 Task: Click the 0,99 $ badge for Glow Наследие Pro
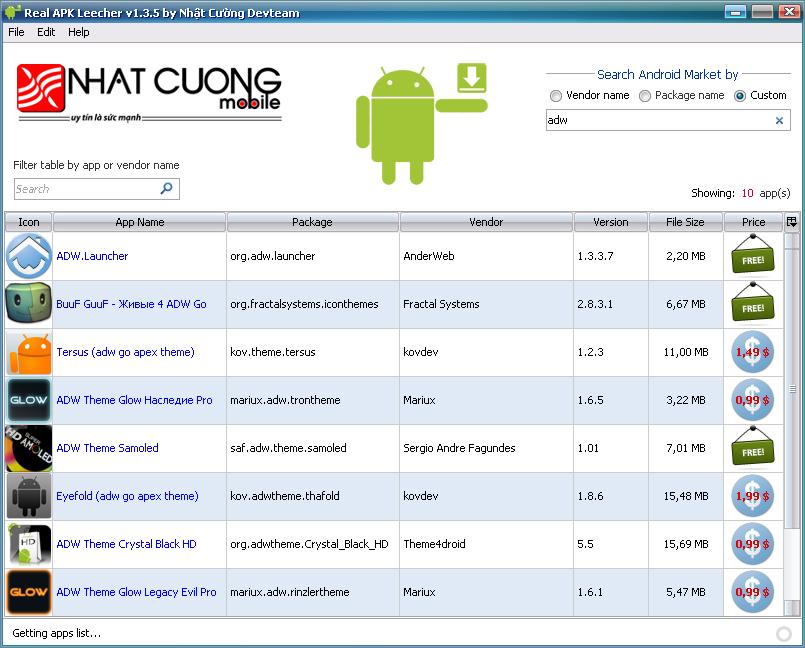(753, 400)
